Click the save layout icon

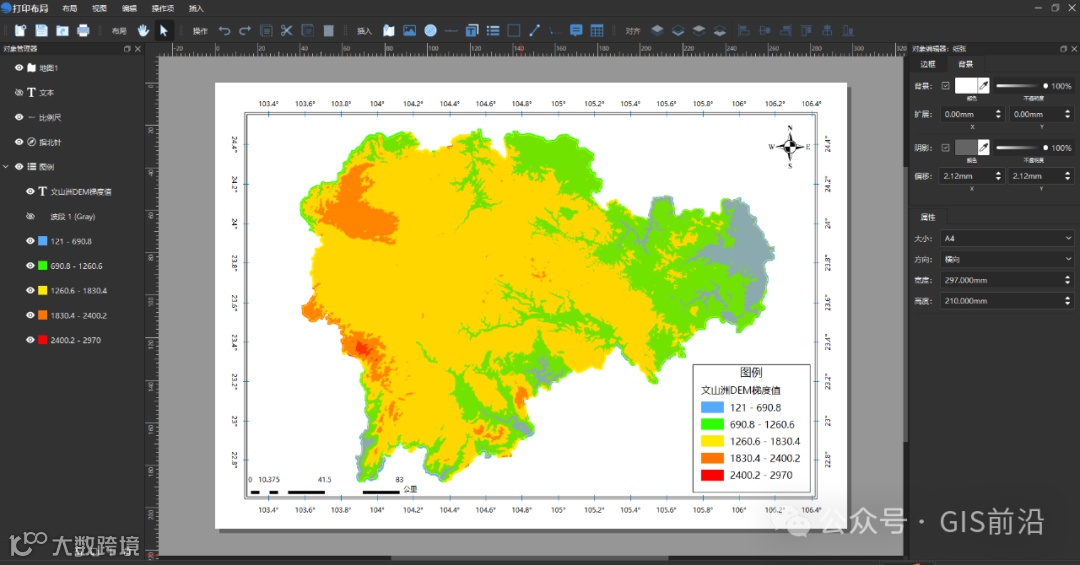(x=41, y=30)
